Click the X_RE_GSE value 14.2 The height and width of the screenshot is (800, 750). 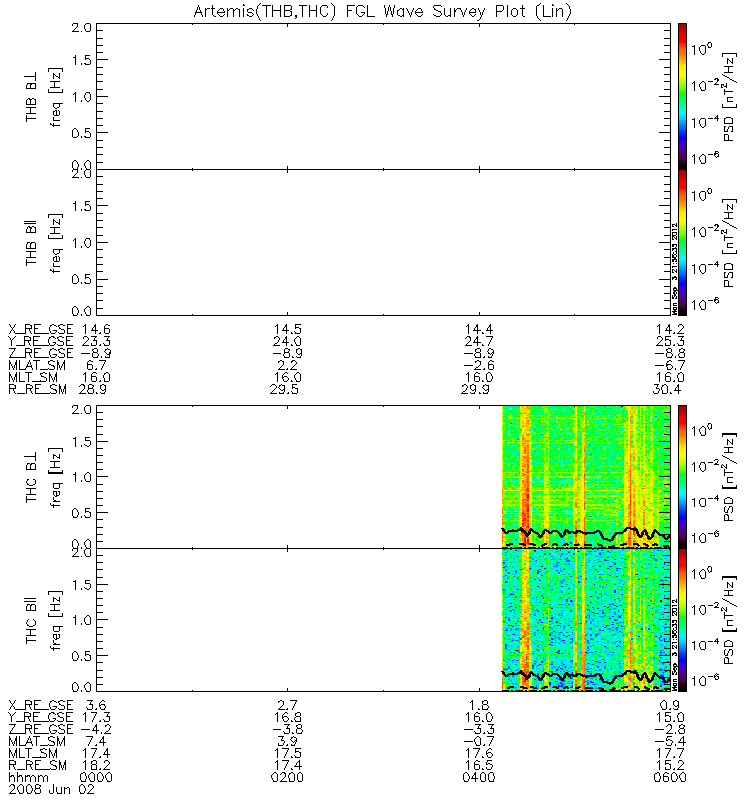coord(670,329)
